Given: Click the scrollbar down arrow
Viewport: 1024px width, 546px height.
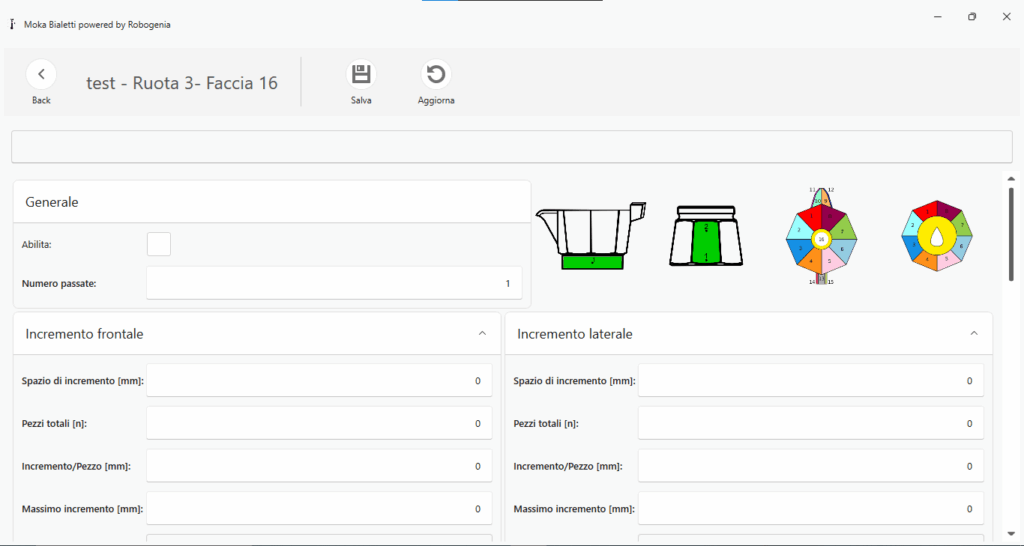Looking at the screenshot, I should pos(1011,533).
